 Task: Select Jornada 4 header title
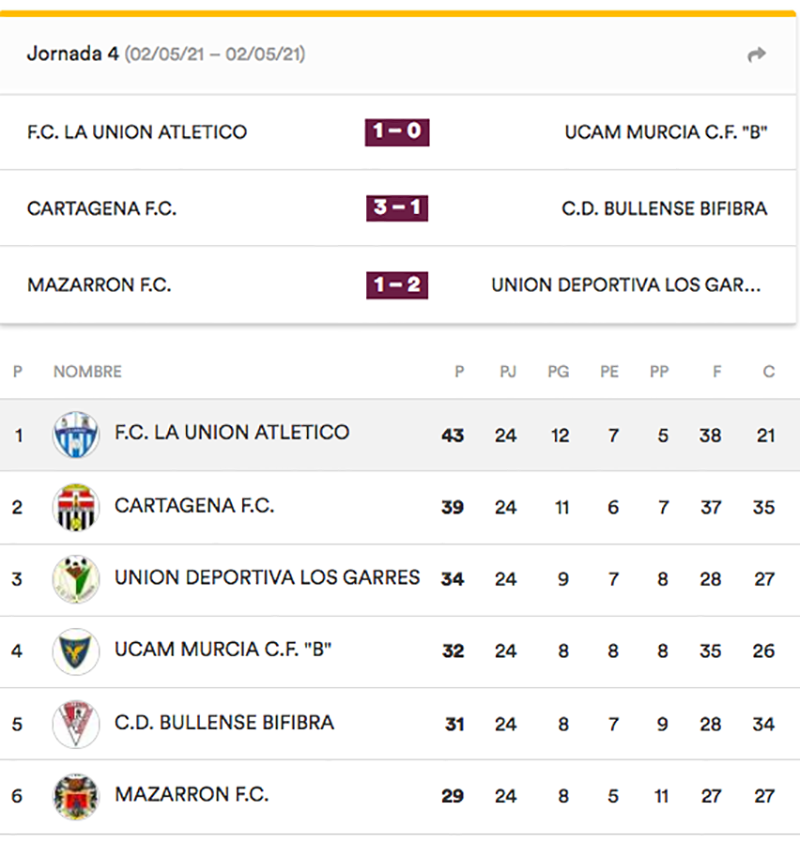point(72,54)
